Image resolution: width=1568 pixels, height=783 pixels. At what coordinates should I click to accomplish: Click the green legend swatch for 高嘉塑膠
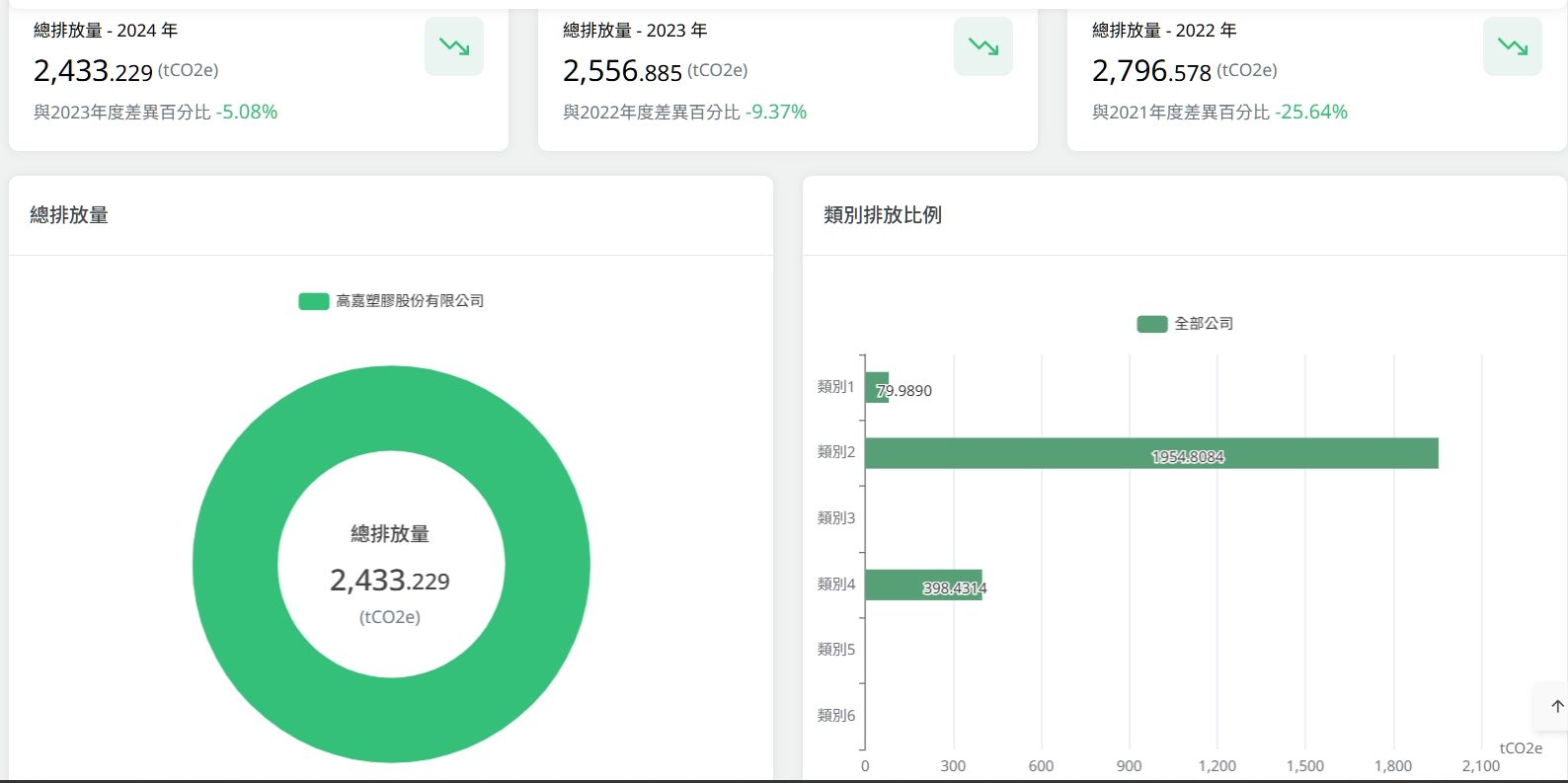[314, 301]
